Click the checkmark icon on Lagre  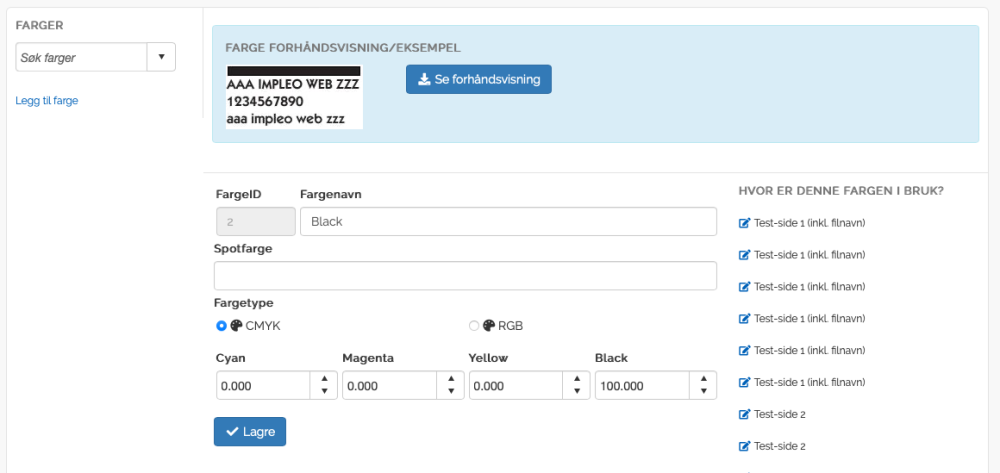pos(232,431)
